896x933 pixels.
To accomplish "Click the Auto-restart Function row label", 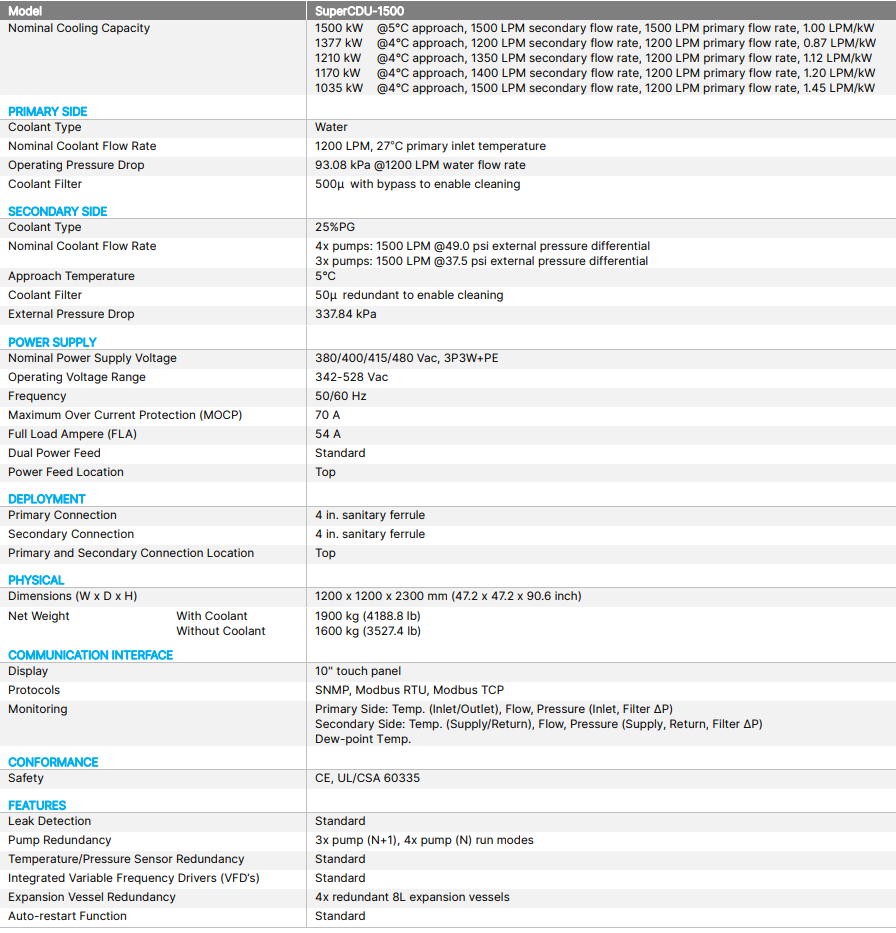I will tap(67, 916).
